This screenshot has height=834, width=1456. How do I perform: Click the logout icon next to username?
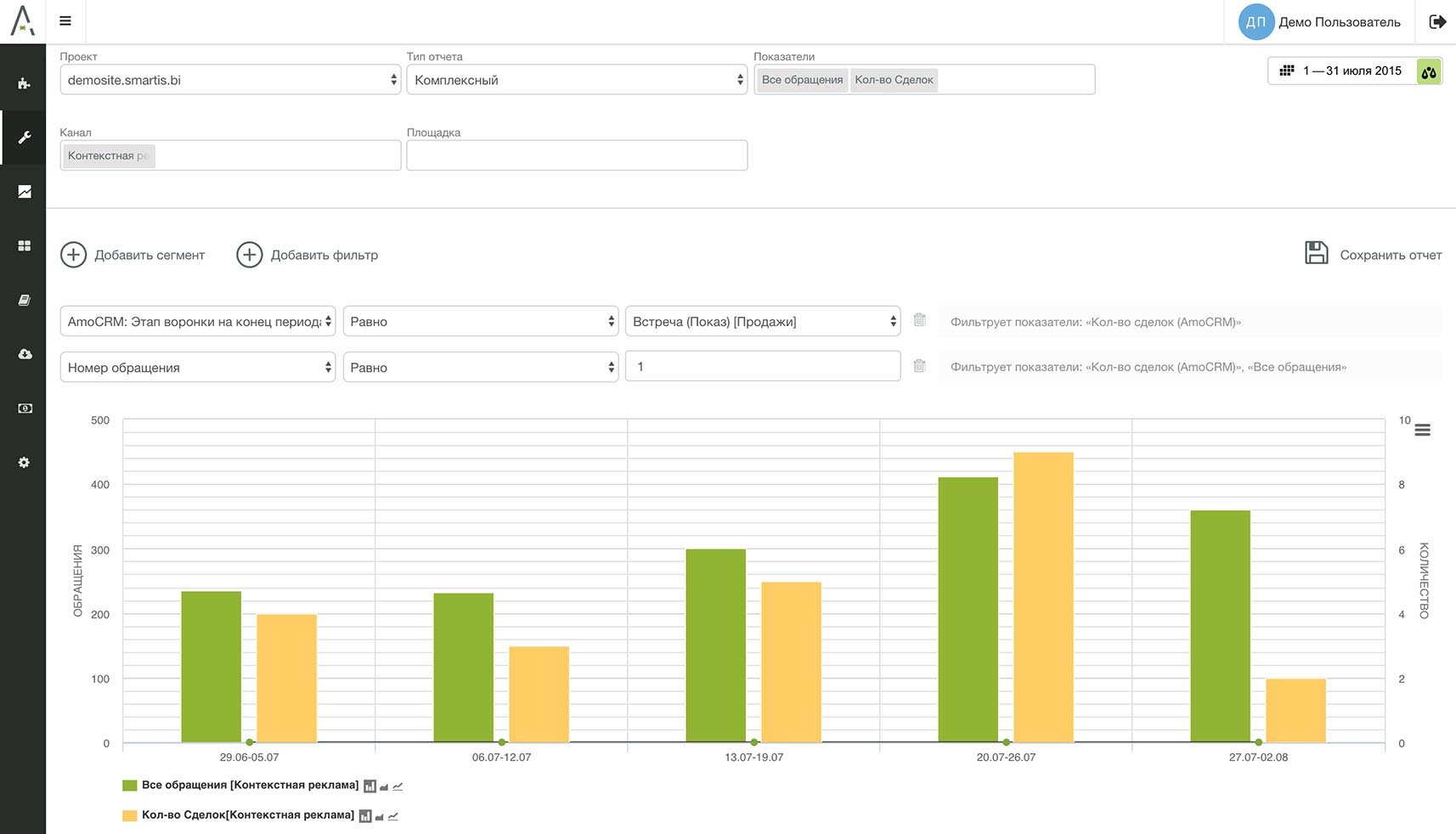(x=1437, y=22)
